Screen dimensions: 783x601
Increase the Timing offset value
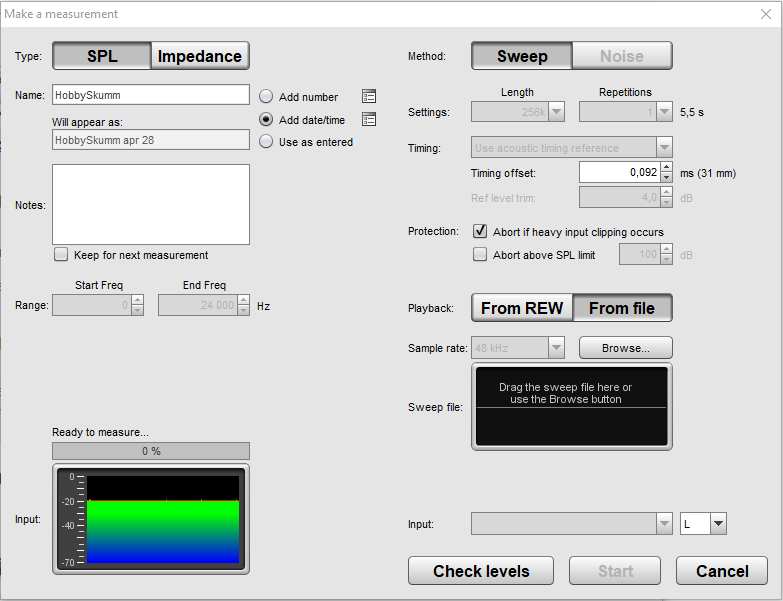pos(667,167)
